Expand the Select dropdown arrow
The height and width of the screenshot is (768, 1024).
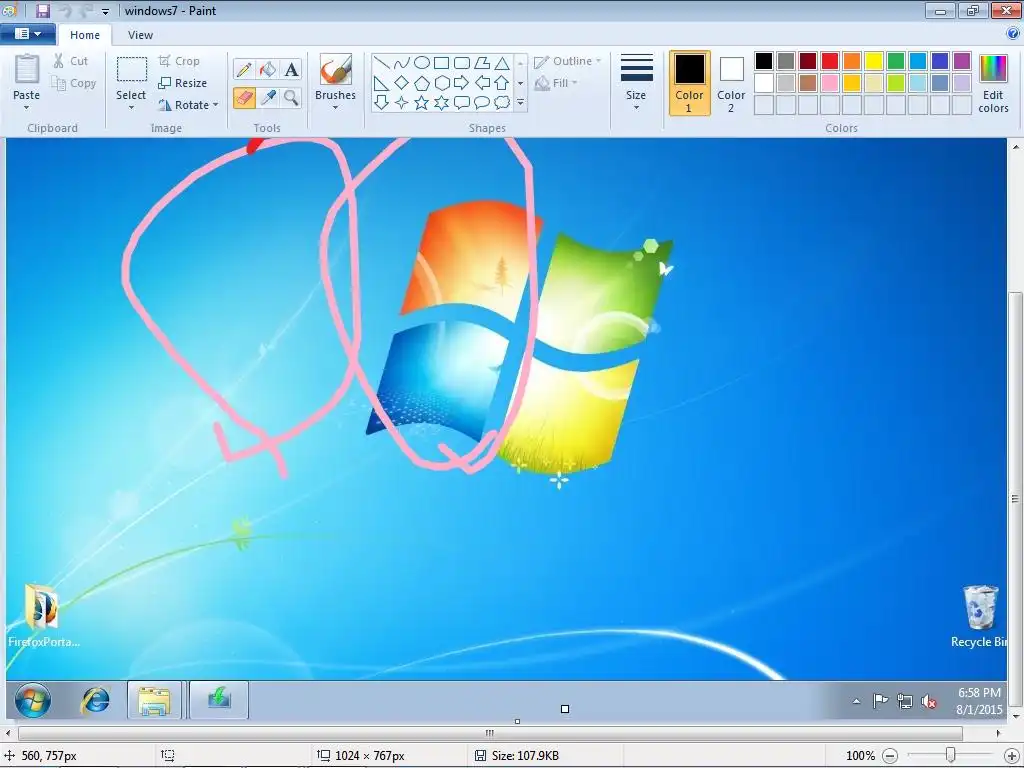click(x=131, y=108)
